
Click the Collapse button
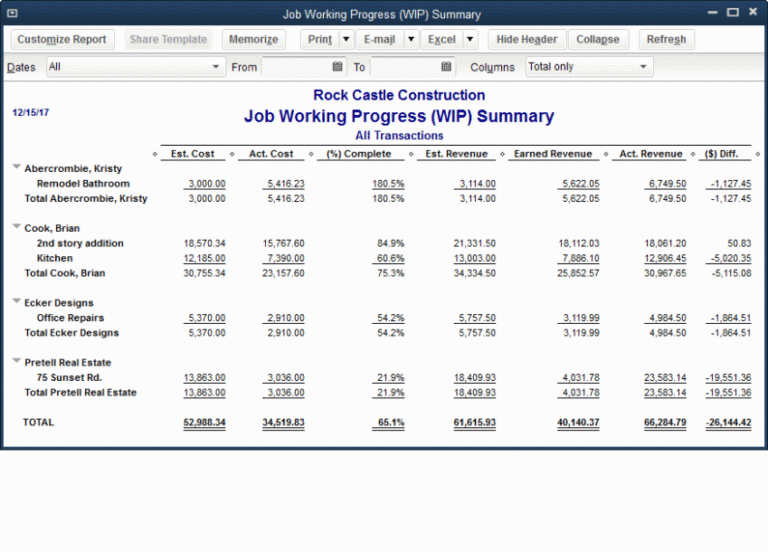click(x=598, y=39)
